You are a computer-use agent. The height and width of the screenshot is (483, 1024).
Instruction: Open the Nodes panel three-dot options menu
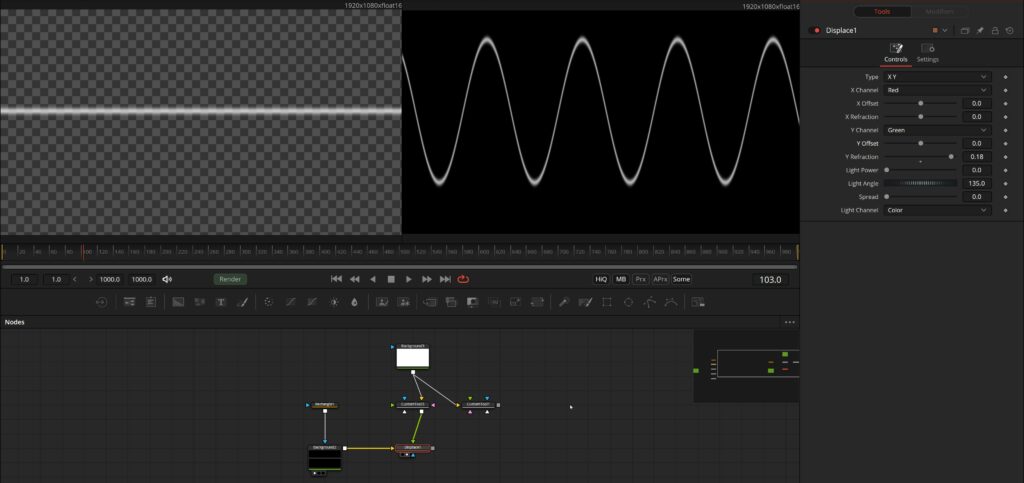[x=790, y=322]
